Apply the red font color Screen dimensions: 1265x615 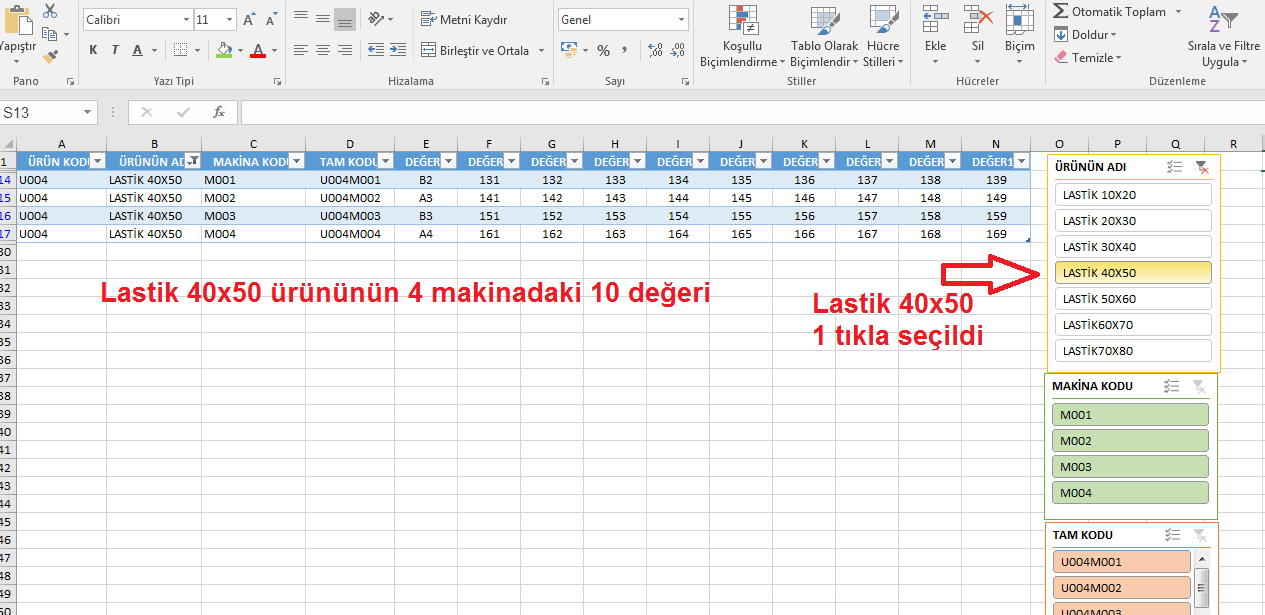(258, 50)
